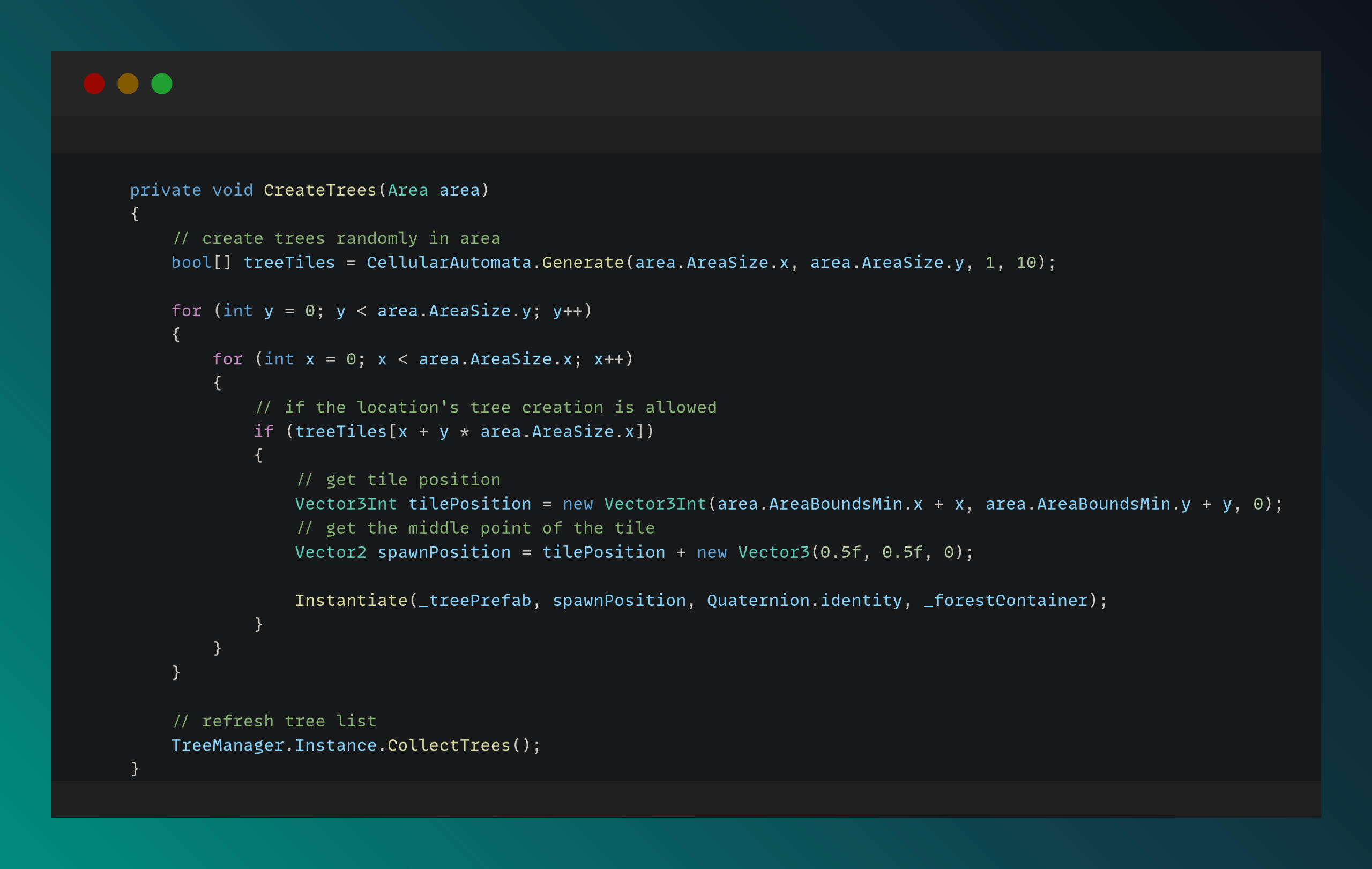Click the if keyword before treeTiles check
This screenshot has height=869, width=1372.
263,432
